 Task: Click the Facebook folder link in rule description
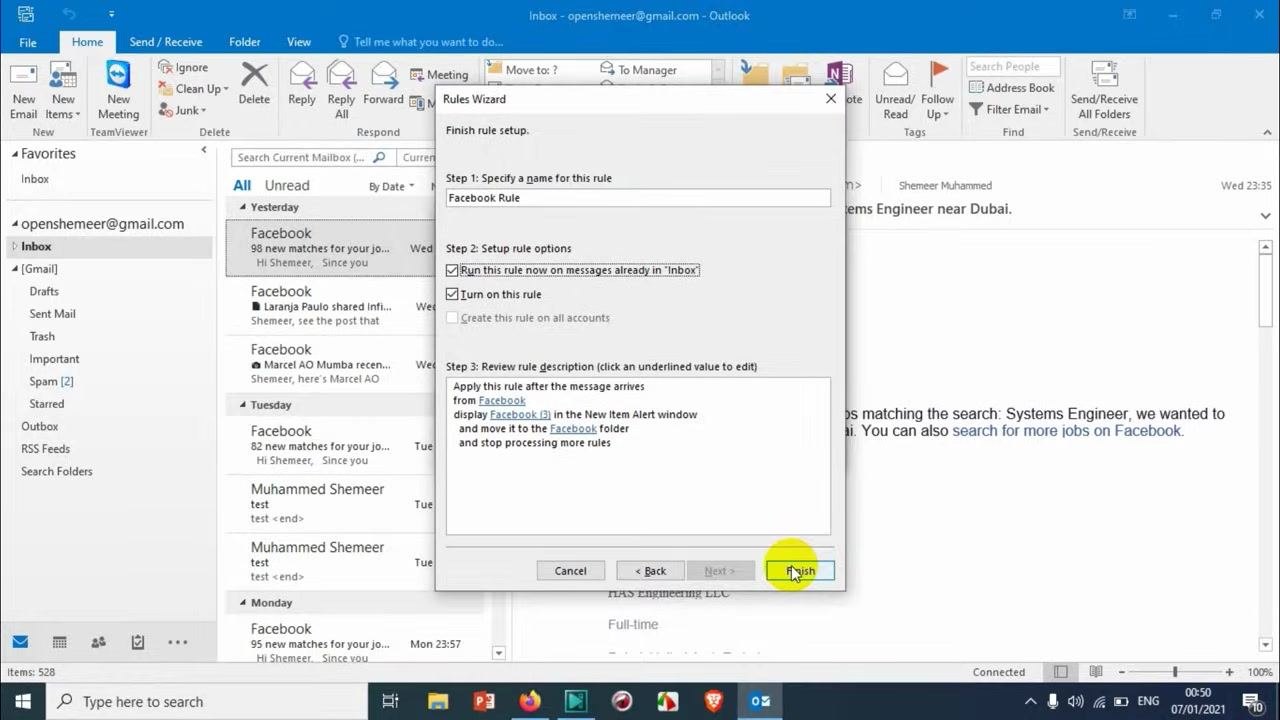point(573,428)
